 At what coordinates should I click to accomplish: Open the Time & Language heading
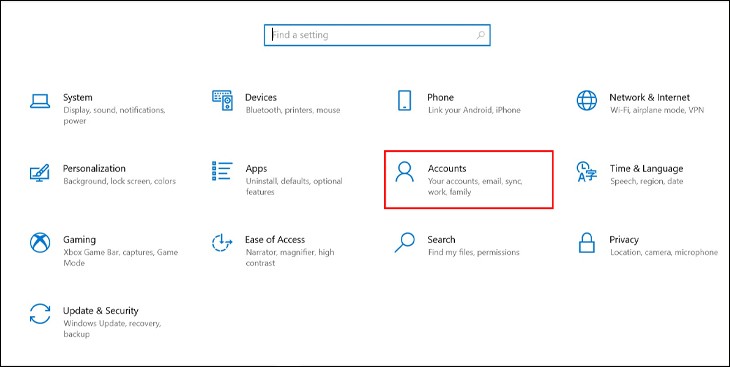tap(647, 169)
